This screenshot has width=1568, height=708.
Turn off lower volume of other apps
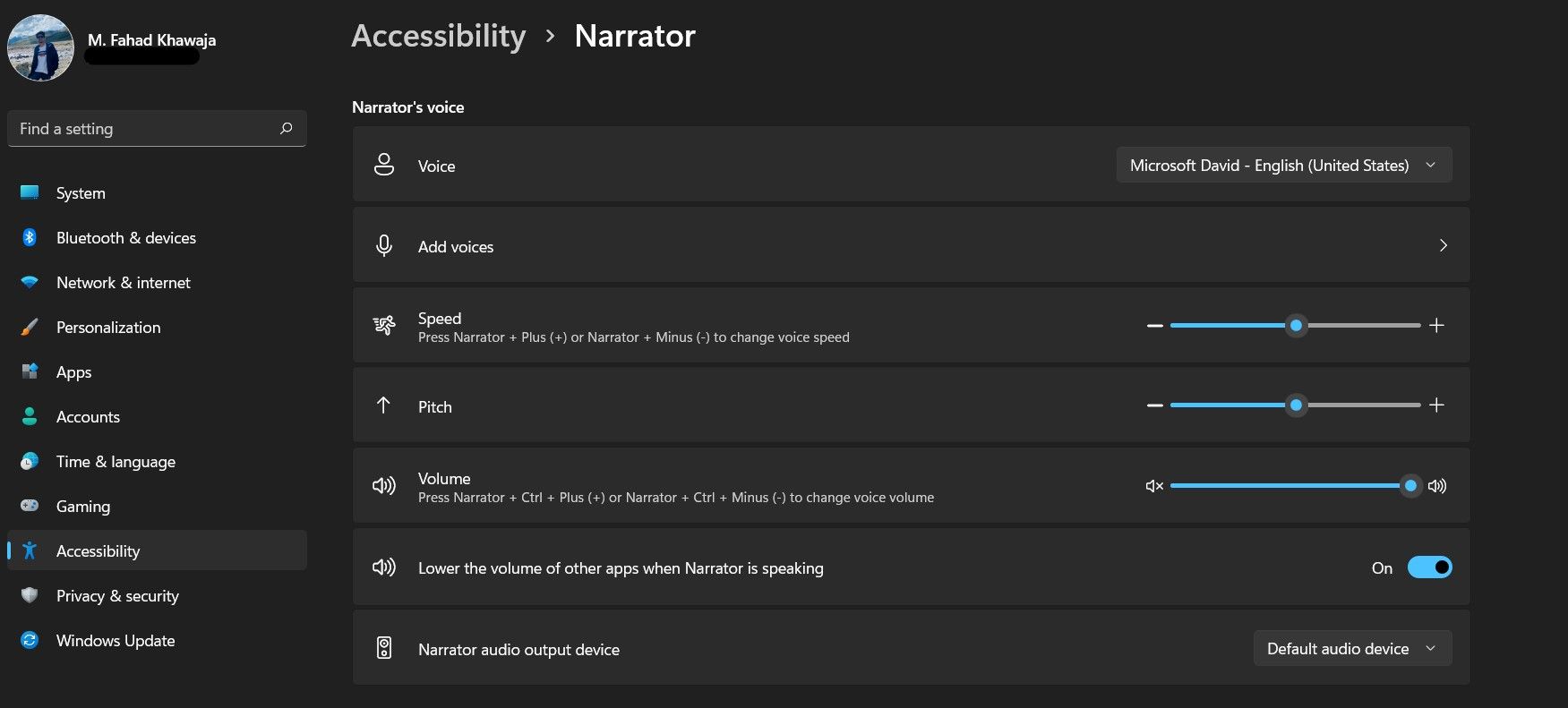click(1429, 567)
